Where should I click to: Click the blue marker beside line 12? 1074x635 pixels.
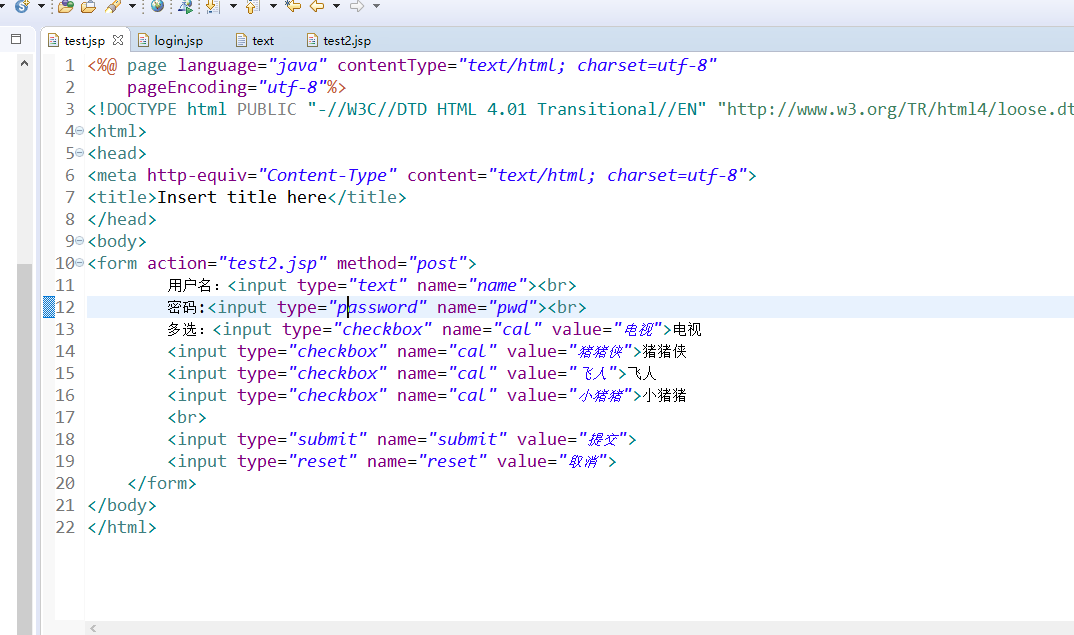click(x=49, y=307)
